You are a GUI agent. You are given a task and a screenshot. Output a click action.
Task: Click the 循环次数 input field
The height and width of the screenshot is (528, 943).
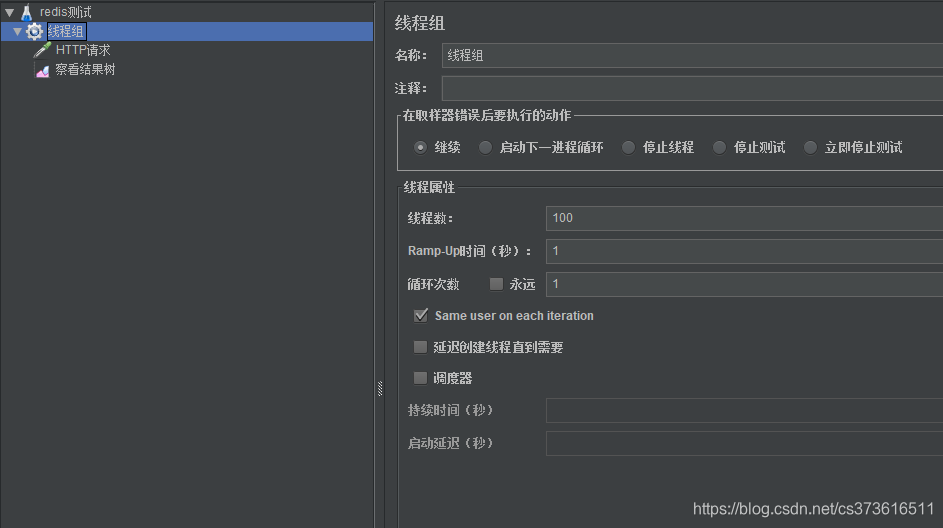(745, 284)
